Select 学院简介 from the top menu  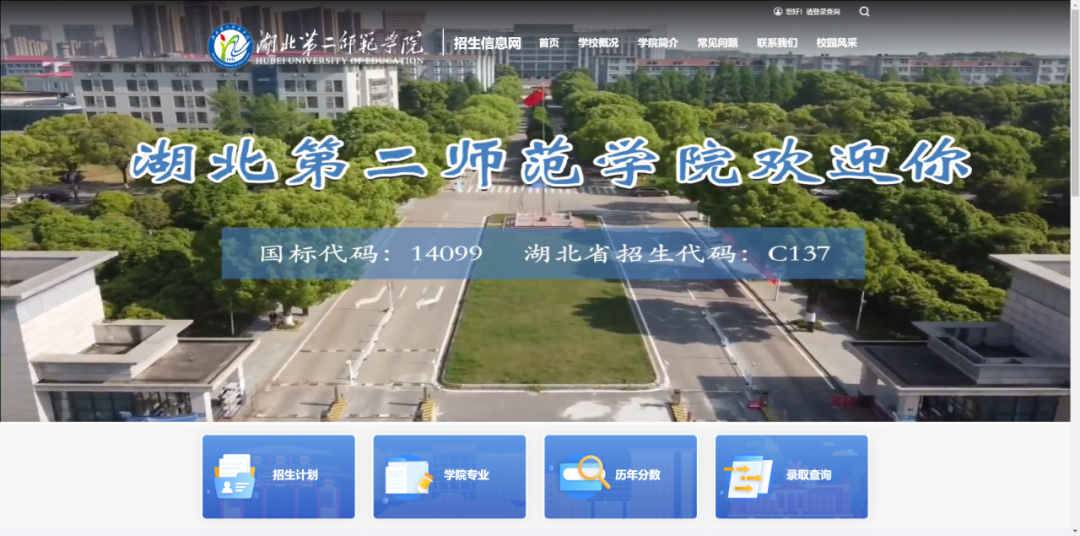(657, 43)
